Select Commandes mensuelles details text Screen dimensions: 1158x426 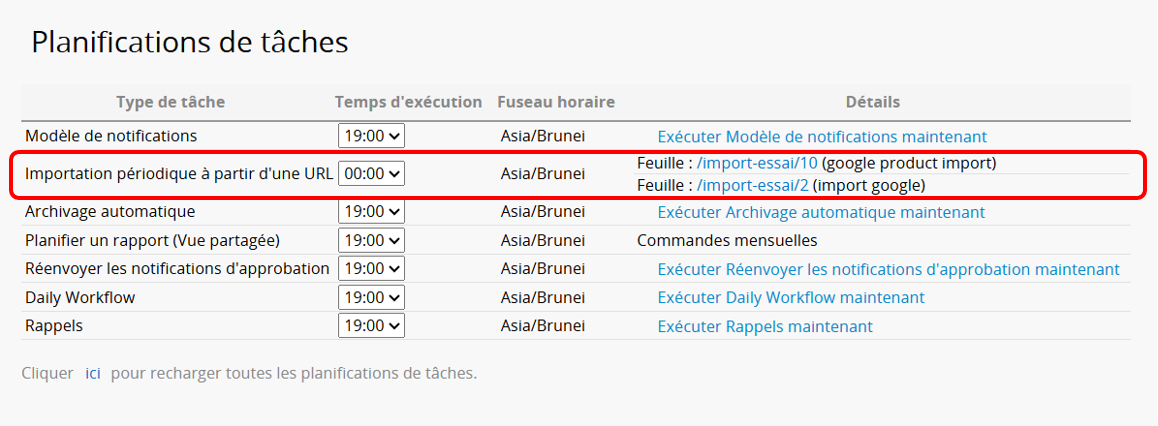(727, 241)
